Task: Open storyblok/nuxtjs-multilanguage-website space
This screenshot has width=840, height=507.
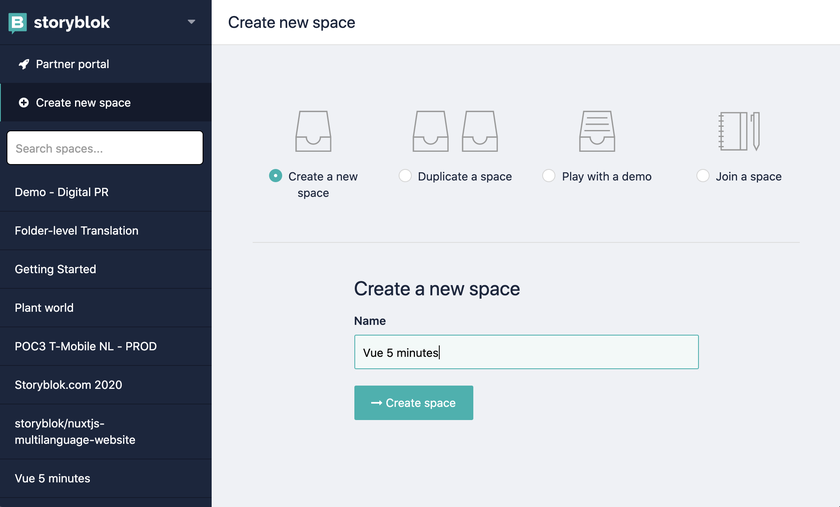Action: pos(106,431)
